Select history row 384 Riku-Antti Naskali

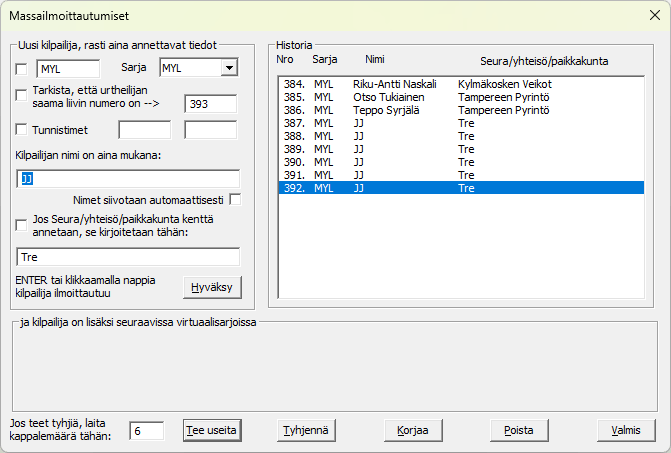pyautogui.click(x=460, y=84)
